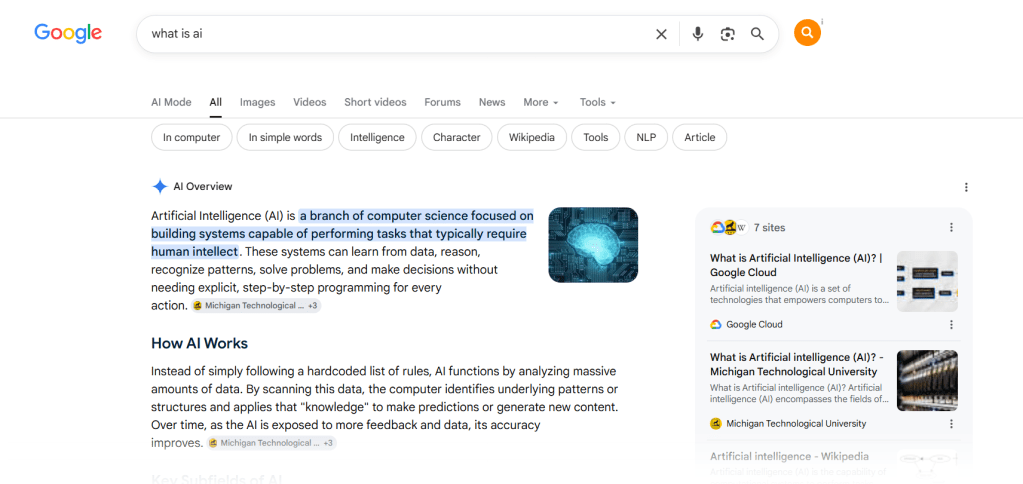Select the All results tab
Viewport: 1023px width, 484px height.
pyautogui.click(x=215, y=102)
